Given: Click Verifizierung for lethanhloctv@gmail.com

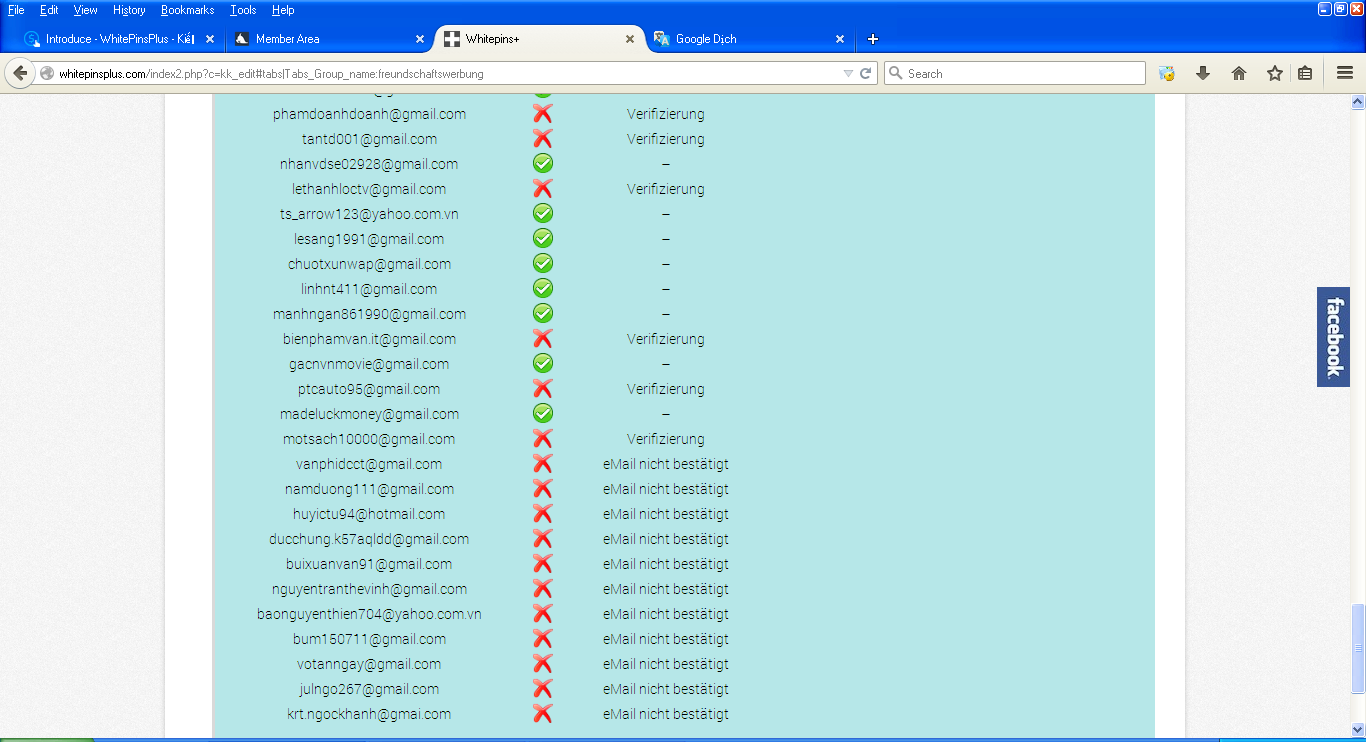Looking at the screenshot, I should pos(666,189).
